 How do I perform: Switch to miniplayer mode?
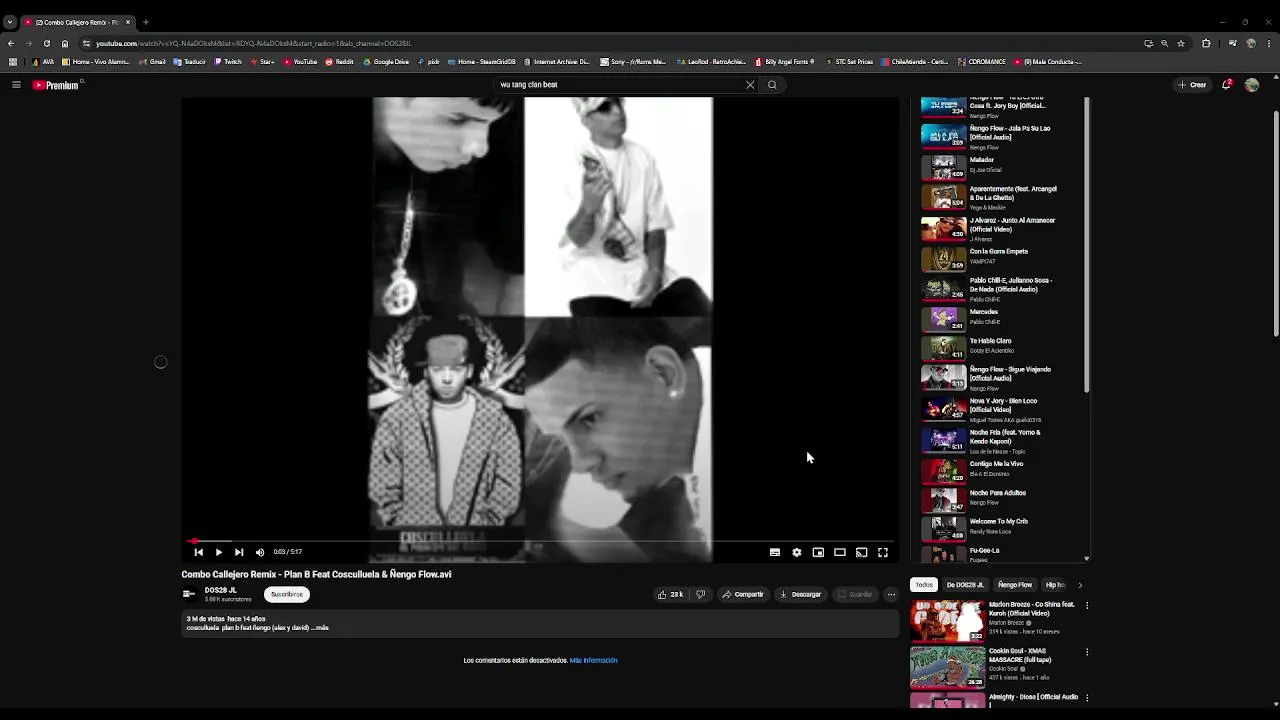point(818,552)
